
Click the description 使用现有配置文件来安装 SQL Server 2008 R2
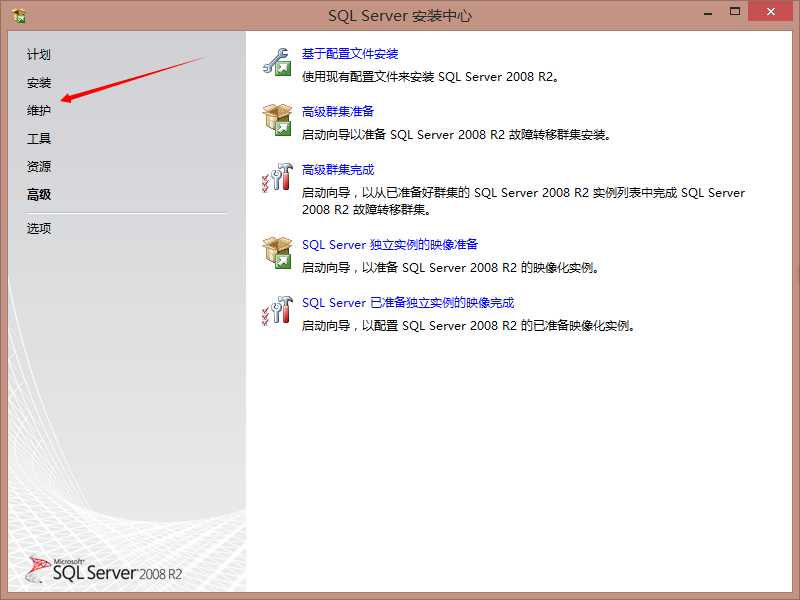pyautogui.click(x=431, y=77)
